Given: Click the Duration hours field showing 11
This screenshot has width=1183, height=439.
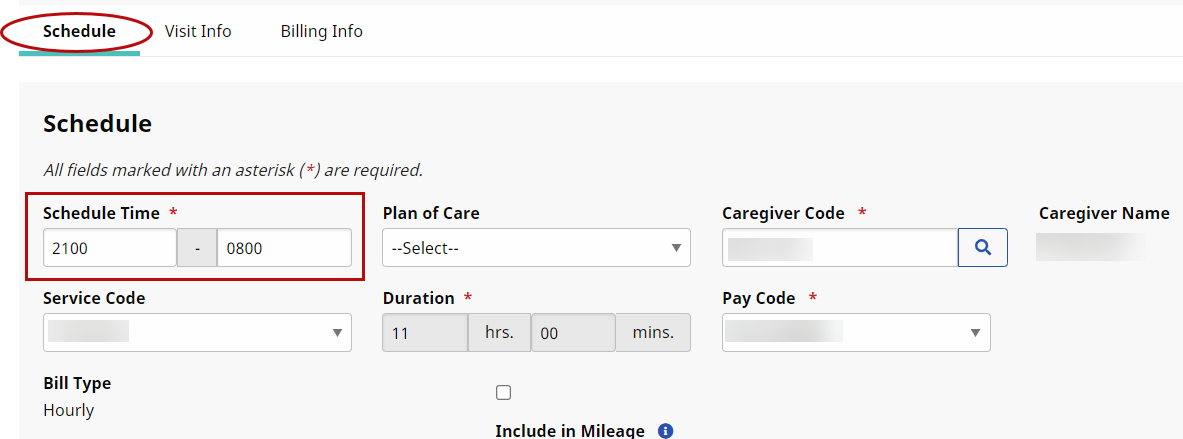Looking at the screenshot, I should pyautogui.click(x=425, y=333).
